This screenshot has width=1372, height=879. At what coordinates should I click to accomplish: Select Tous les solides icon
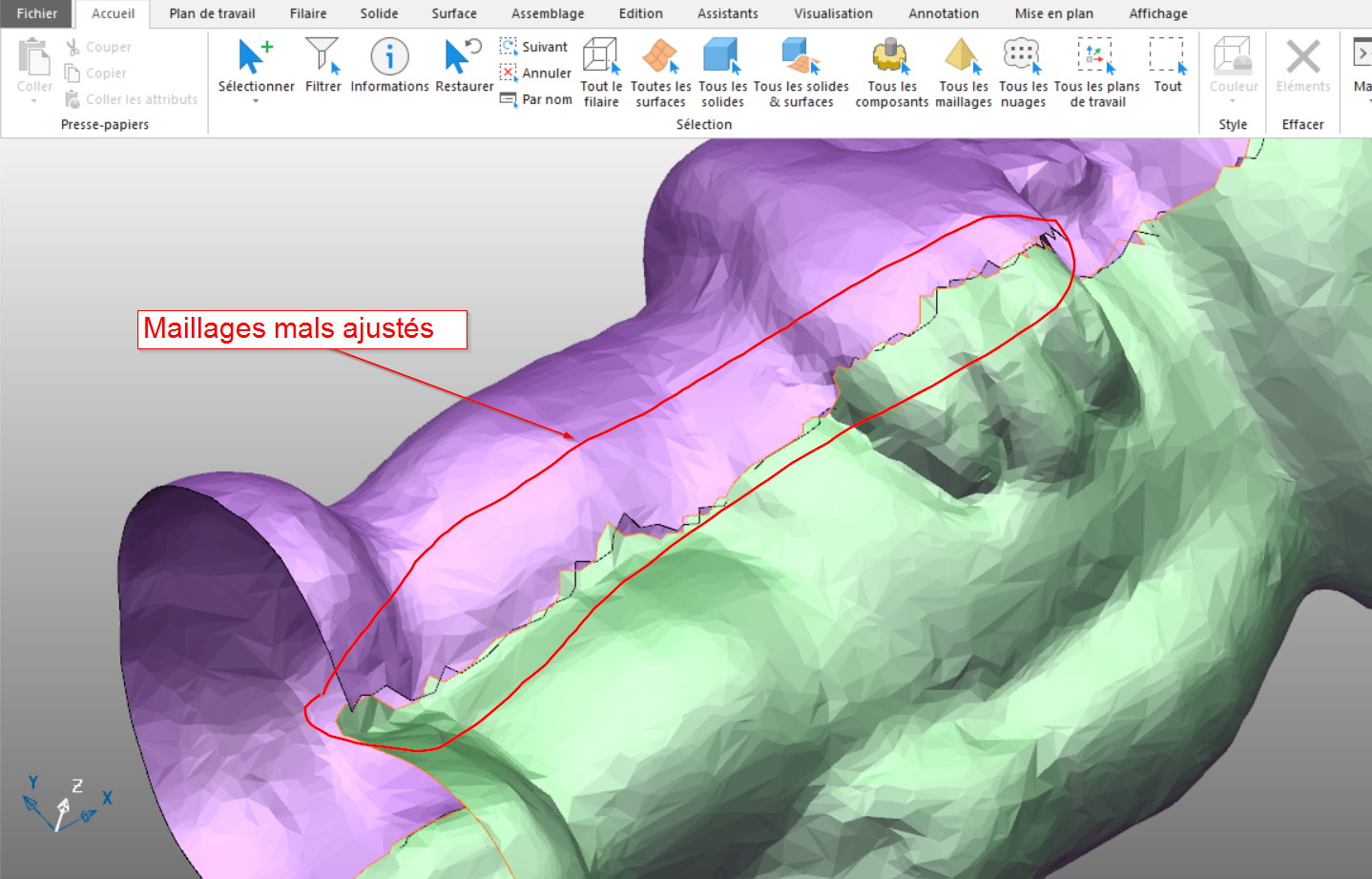(722, 56)
